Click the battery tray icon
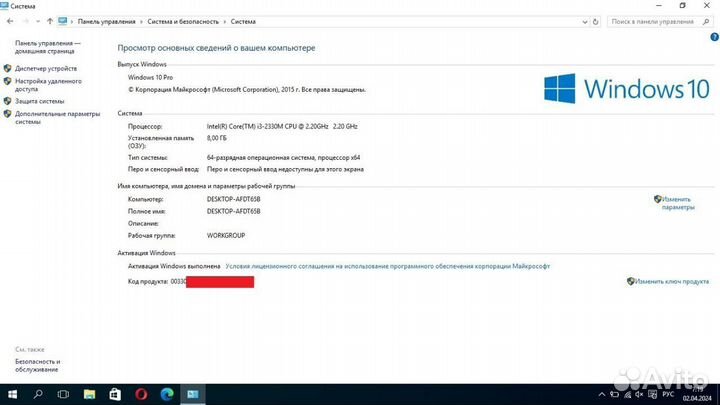The height and width of the screenshot is (405, 720). [615, 394]
